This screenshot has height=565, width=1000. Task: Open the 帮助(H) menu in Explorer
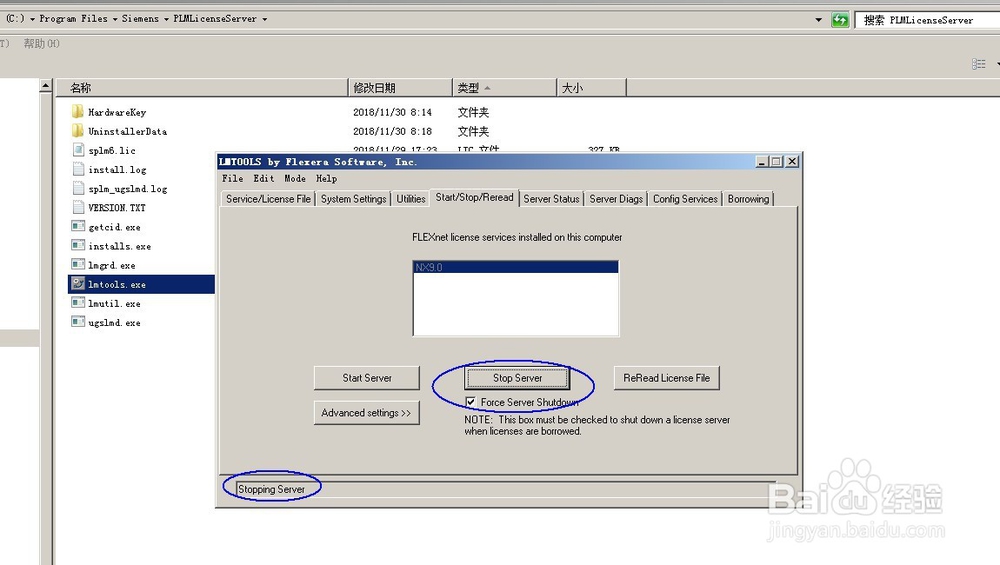pyautogui.click(x=41, y=44)
